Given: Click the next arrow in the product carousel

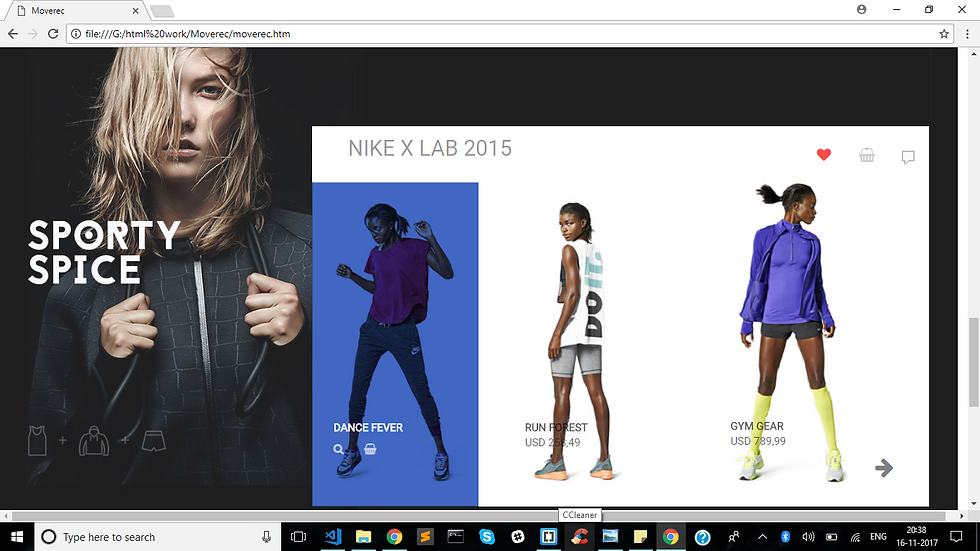Looking at the screenshot, I should [x=884, y=467].
